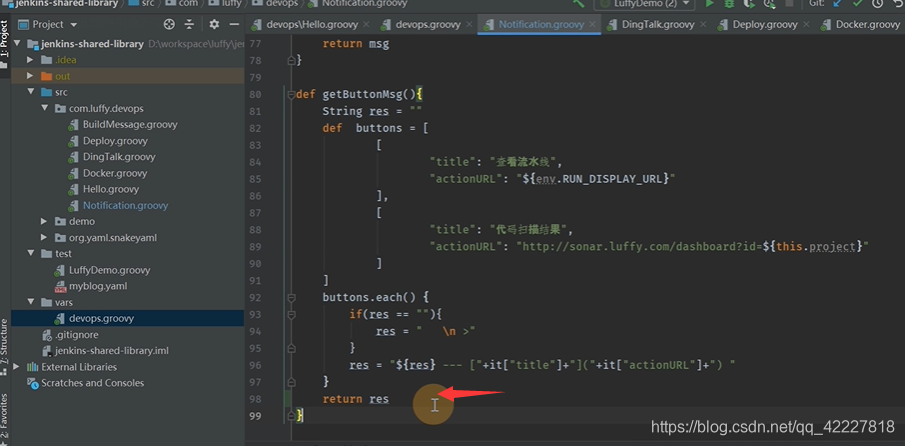Close the Deploy.groovy tab

(x=806, y=25)
